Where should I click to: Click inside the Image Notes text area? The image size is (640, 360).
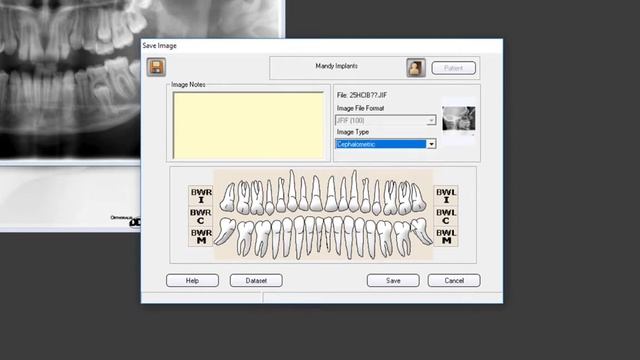click(249, 125)
